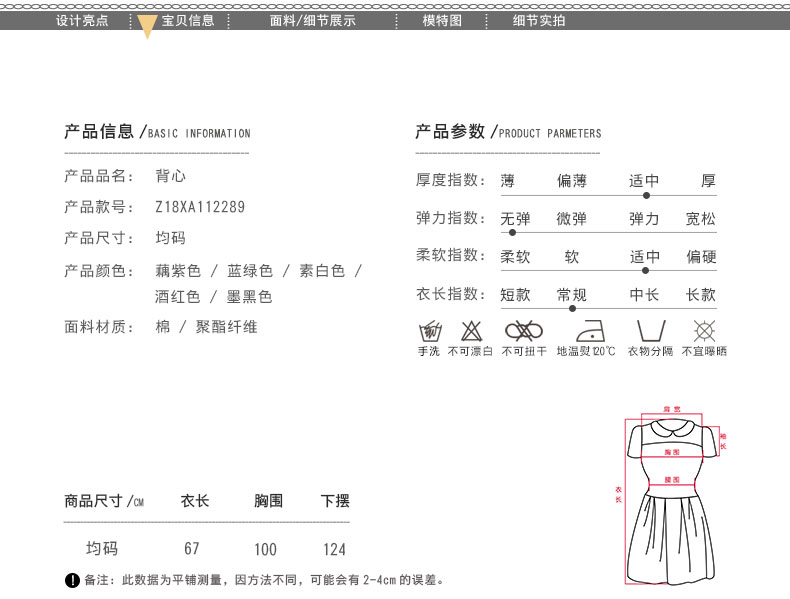Select the 细节实拍 tab

coord(539,20)
